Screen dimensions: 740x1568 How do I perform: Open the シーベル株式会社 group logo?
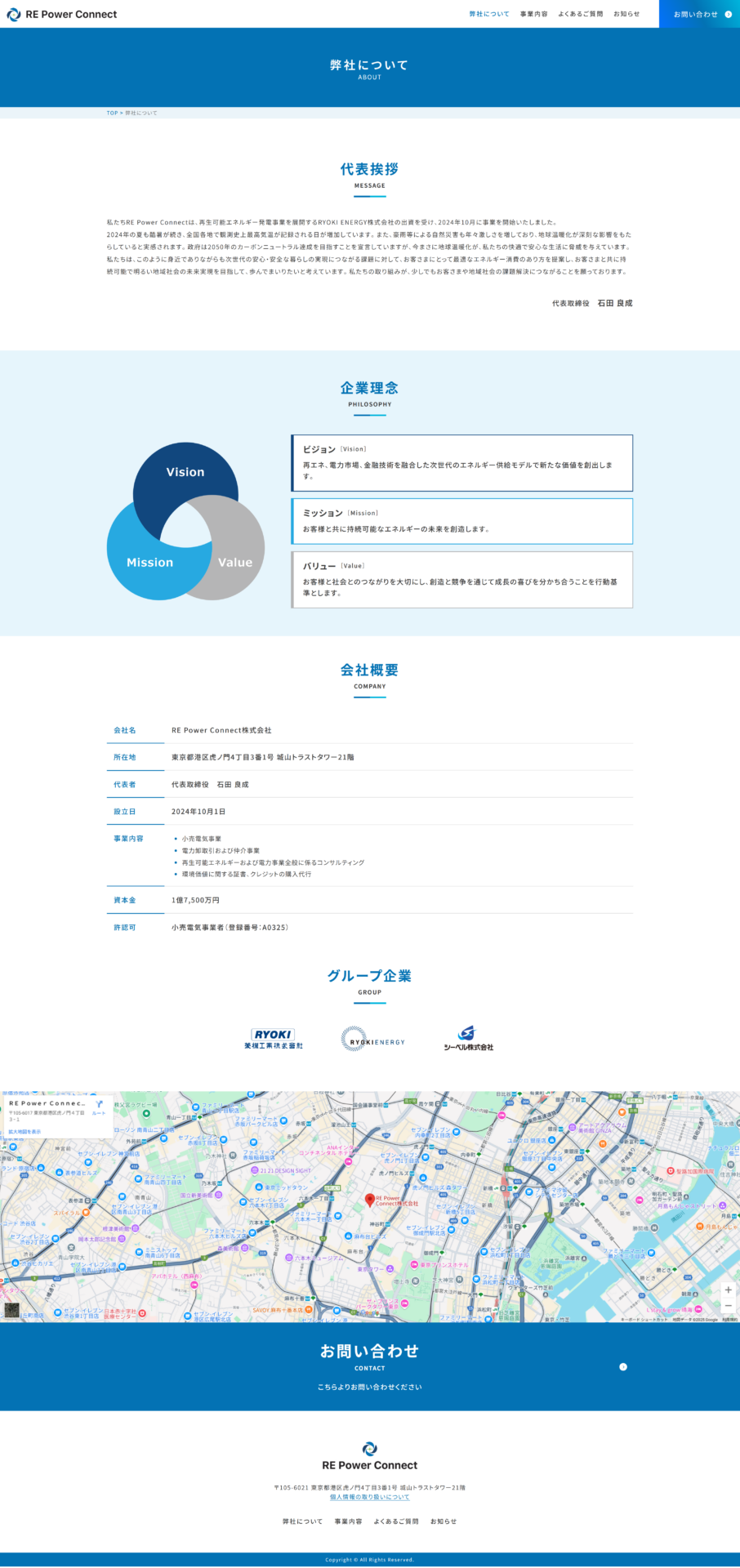[469, 1039]
